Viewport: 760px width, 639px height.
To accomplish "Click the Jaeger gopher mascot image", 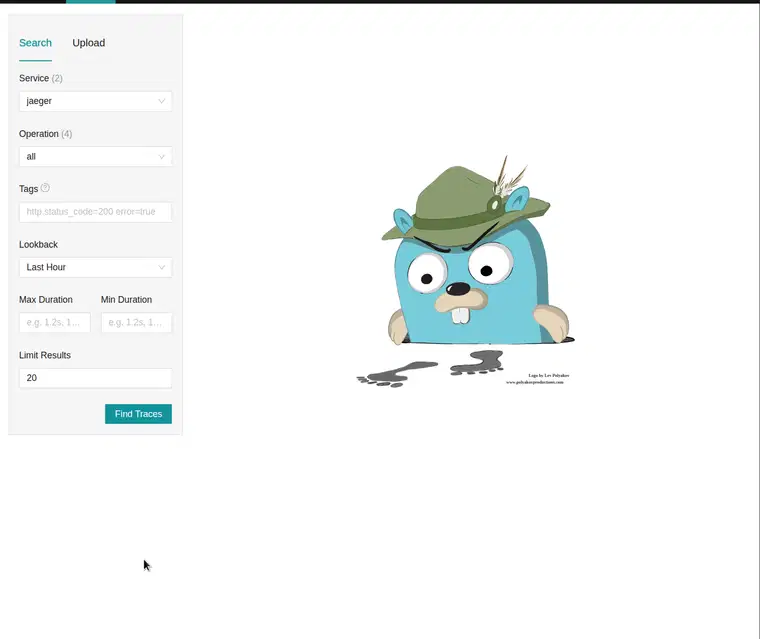I will (x=465, y=272).
